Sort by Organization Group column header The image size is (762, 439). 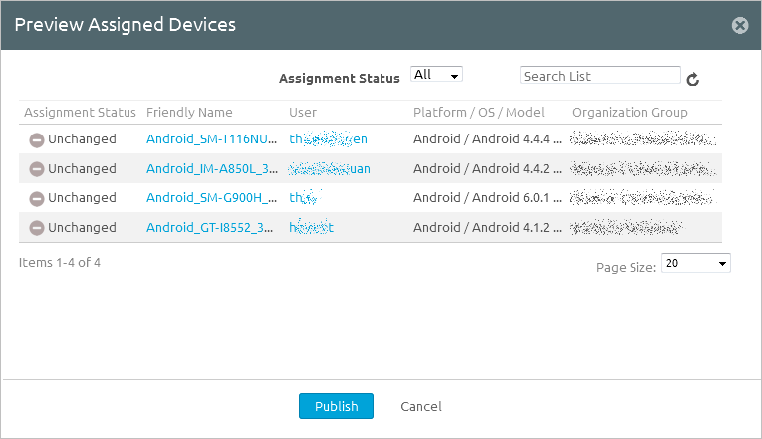(x=629, y=112)
